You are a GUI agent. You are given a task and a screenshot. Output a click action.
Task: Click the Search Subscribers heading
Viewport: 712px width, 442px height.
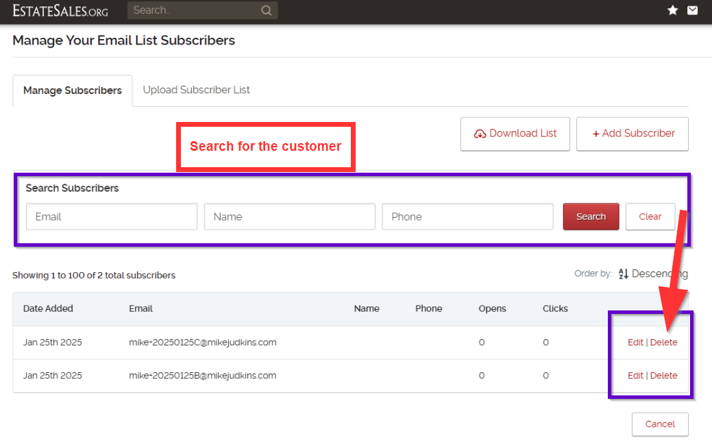click(72, 188)
